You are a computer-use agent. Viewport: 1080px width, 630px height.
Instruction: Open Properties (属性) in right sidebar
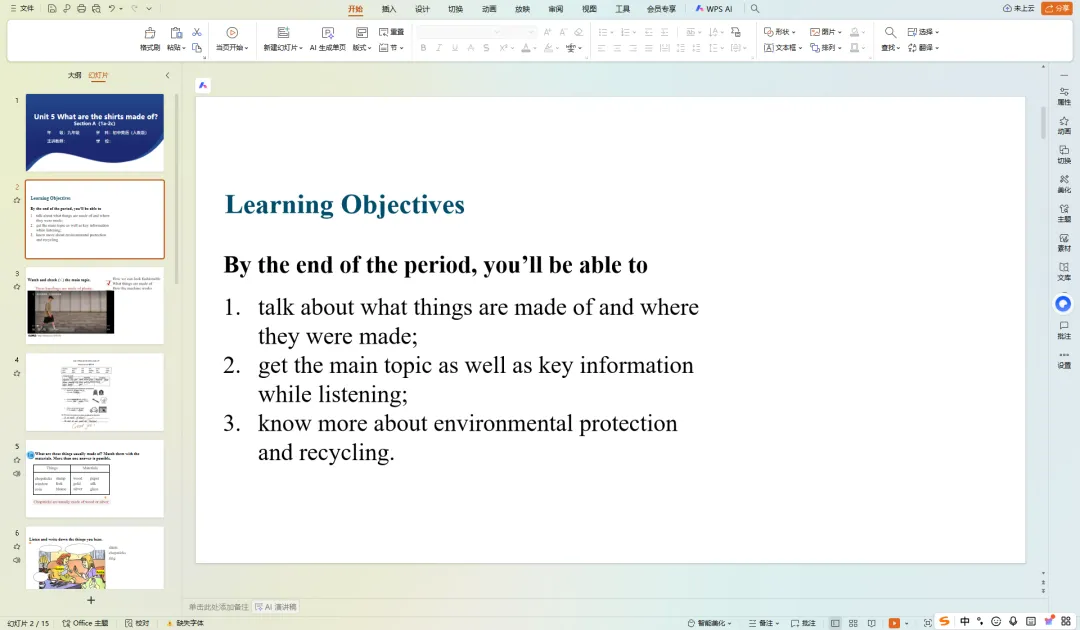click(1064, 96)
